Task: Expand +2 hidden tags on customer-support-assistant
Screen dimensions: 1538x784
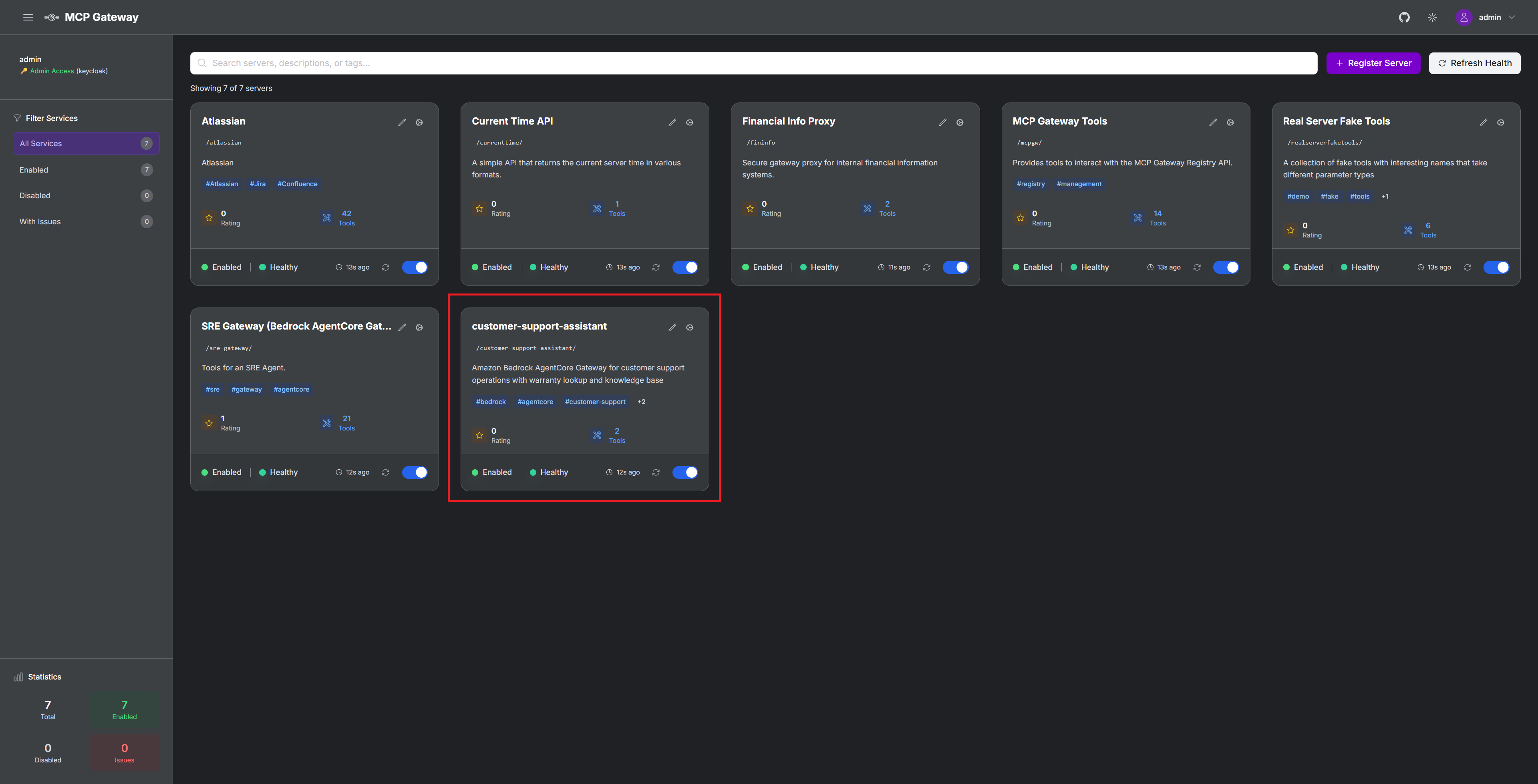Action: coord(641,402)
